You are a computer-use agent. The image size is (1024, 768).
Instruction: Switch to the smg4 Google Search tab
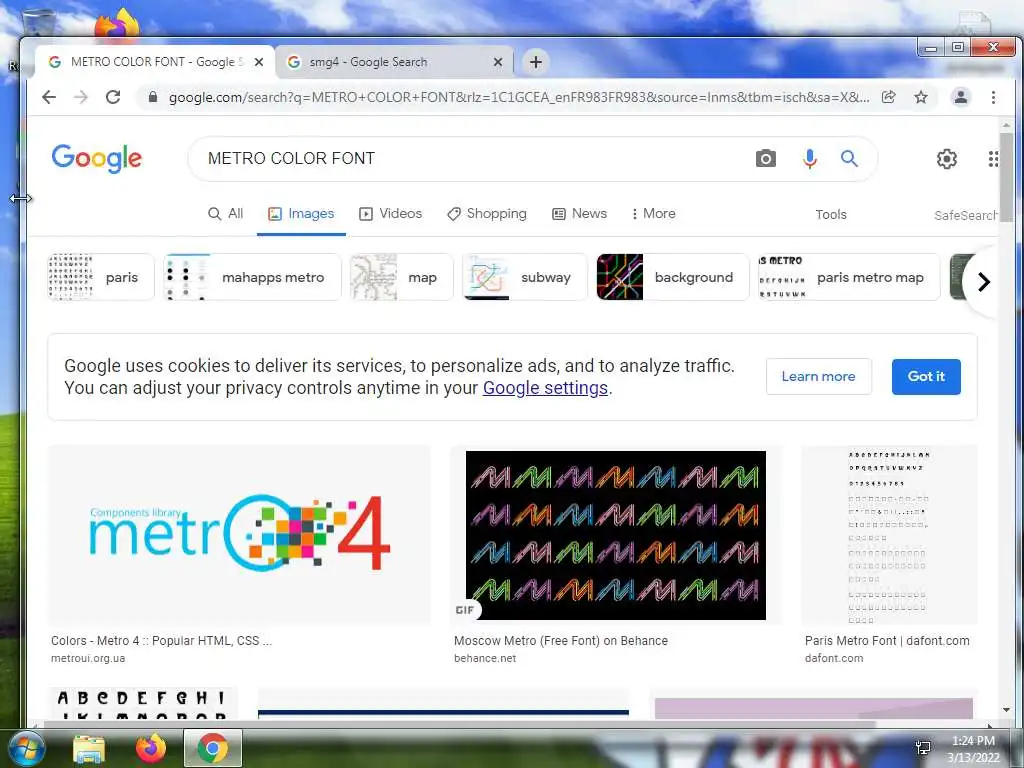(x=392, y=62)
